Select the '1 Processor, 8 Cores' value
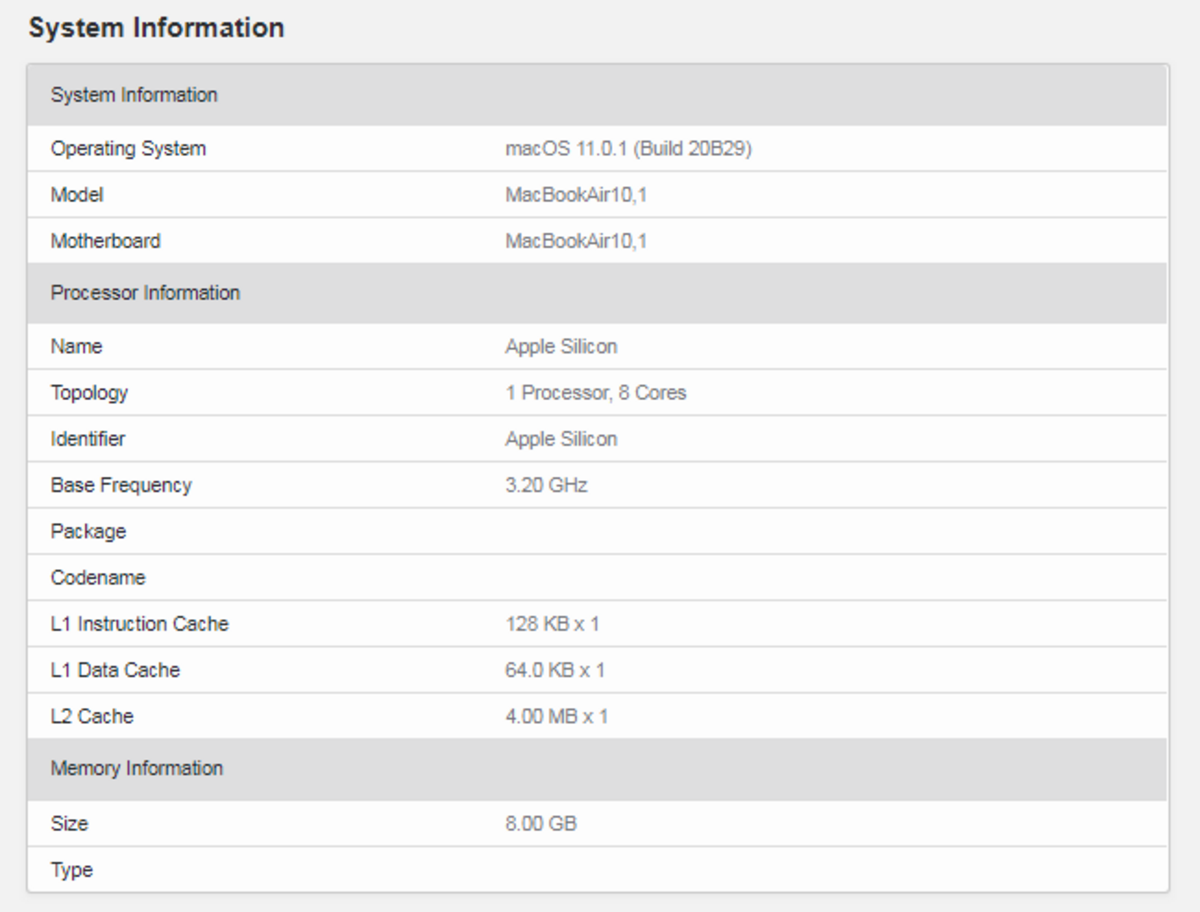Screen dimensions: 1200x912 click(596, 393)
